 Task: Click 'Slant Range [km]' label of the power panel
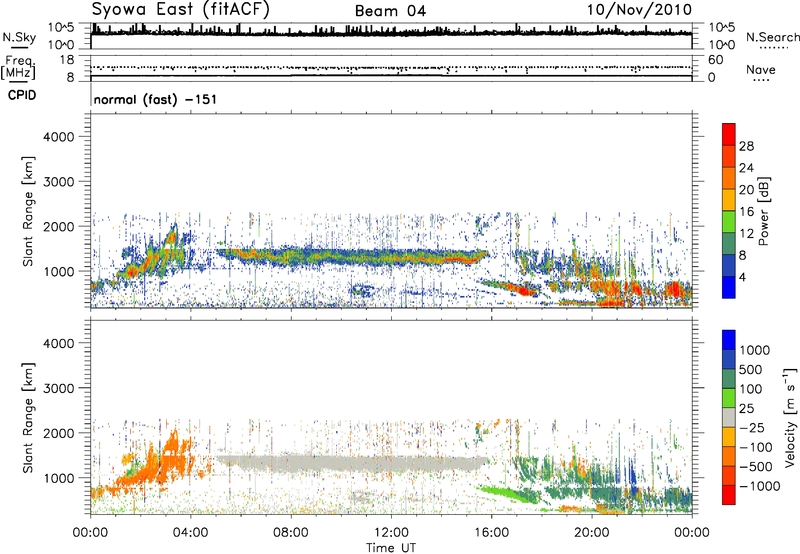(x=29, y=211)
